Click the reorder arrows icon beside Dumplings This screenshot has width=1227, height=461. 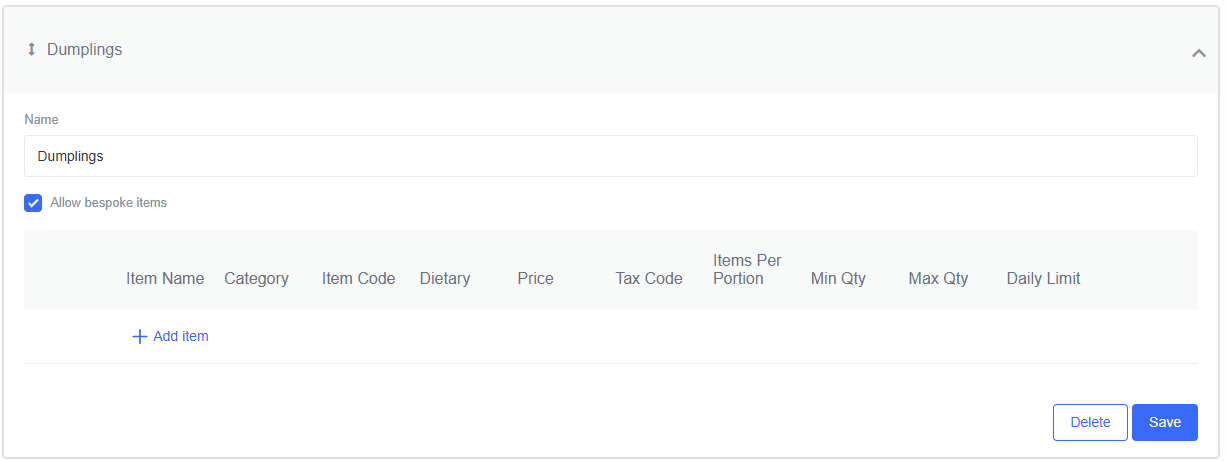tap(31, 49)
